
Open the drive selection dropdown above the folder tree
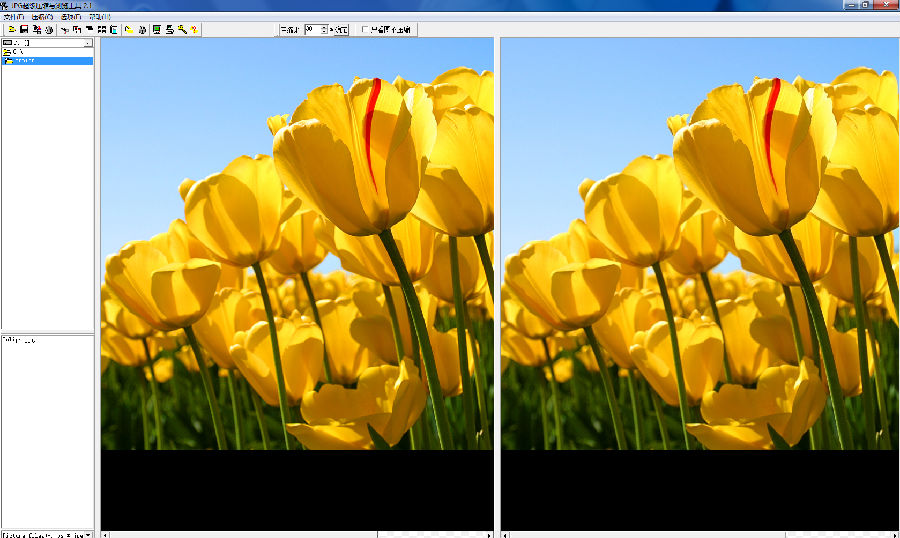pos(88,43)
